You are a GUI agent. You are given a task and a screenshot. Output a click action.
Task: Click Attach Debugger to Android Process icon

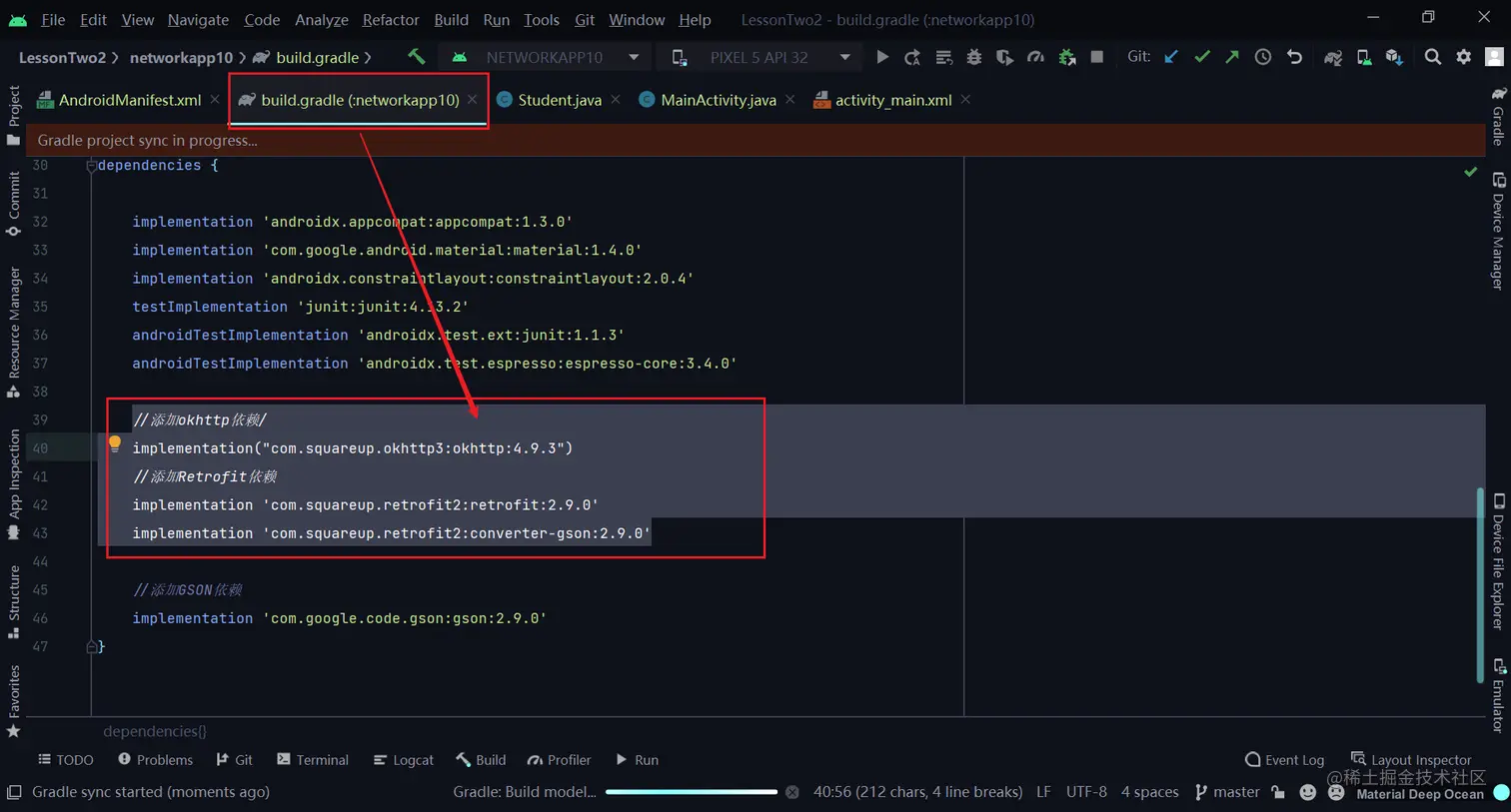click(x=1067, y=58)
